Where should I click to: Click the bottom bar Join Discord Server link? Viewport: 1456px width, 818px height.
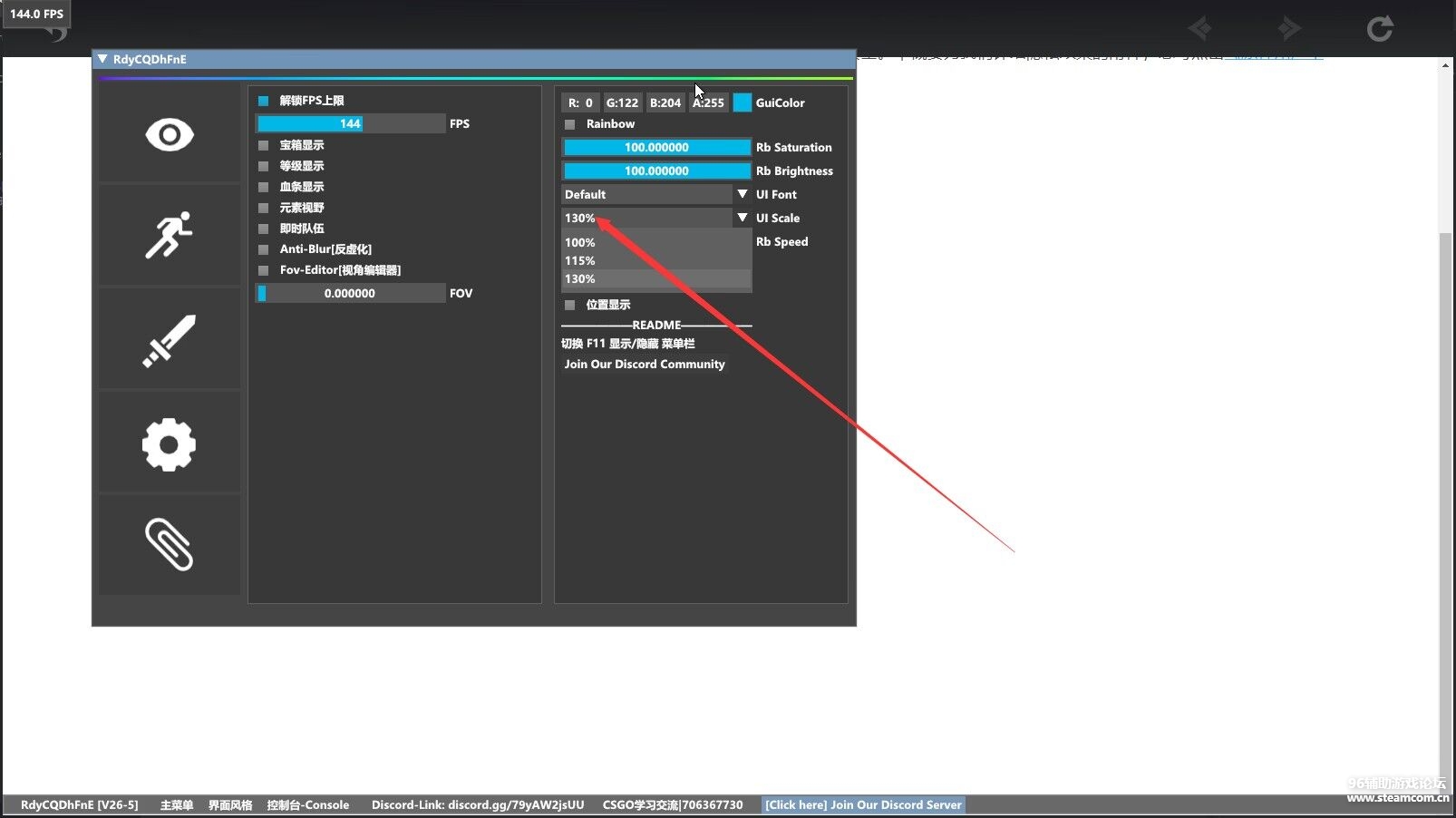(x=862, y=805)
